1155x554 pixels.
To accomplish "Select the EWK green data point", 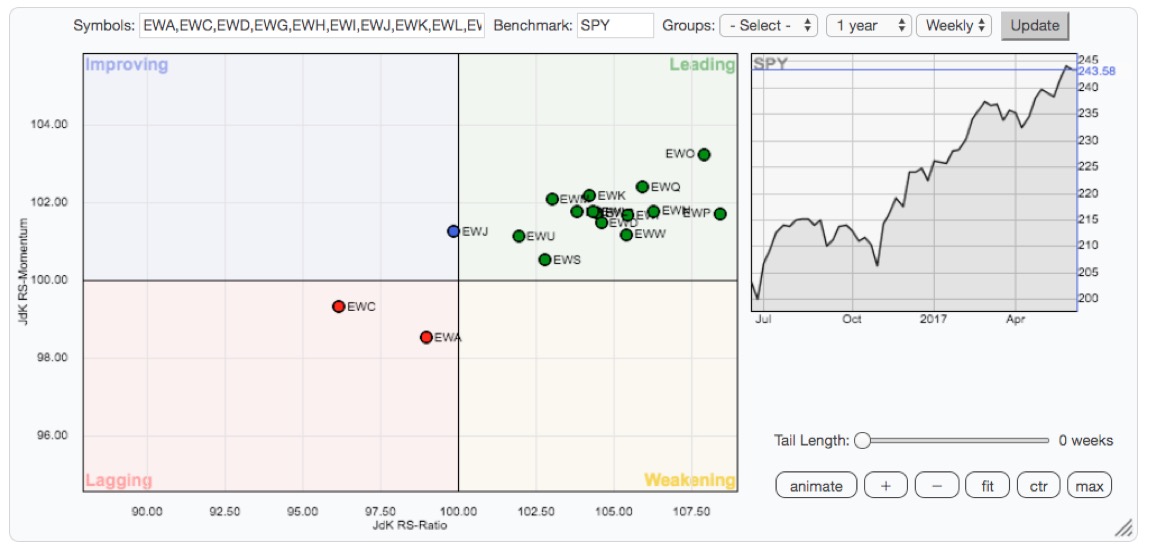I will point(589,196).
